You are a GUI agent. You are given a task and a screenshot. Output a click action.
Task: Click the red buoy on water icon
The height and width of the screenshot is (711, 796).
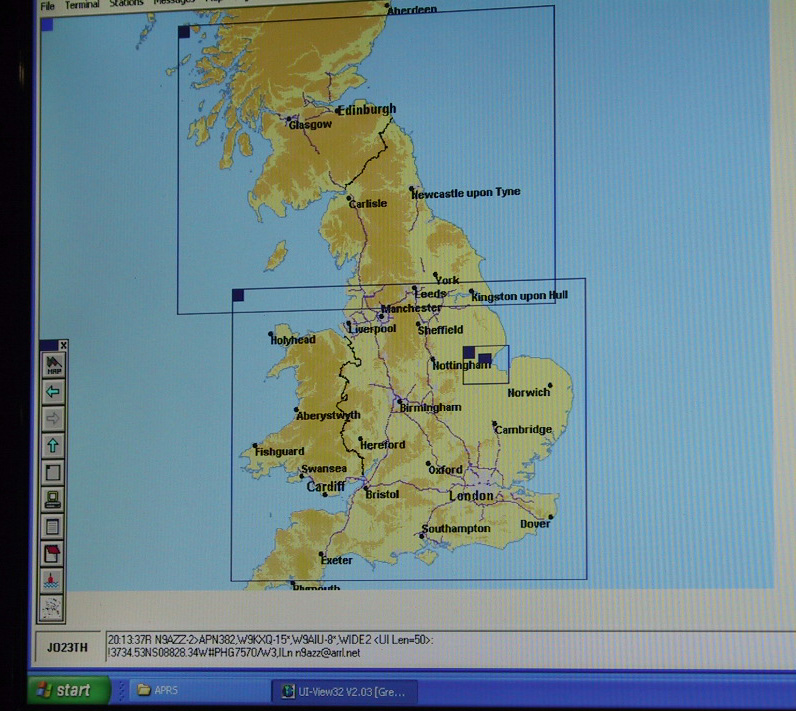point(53,580)
